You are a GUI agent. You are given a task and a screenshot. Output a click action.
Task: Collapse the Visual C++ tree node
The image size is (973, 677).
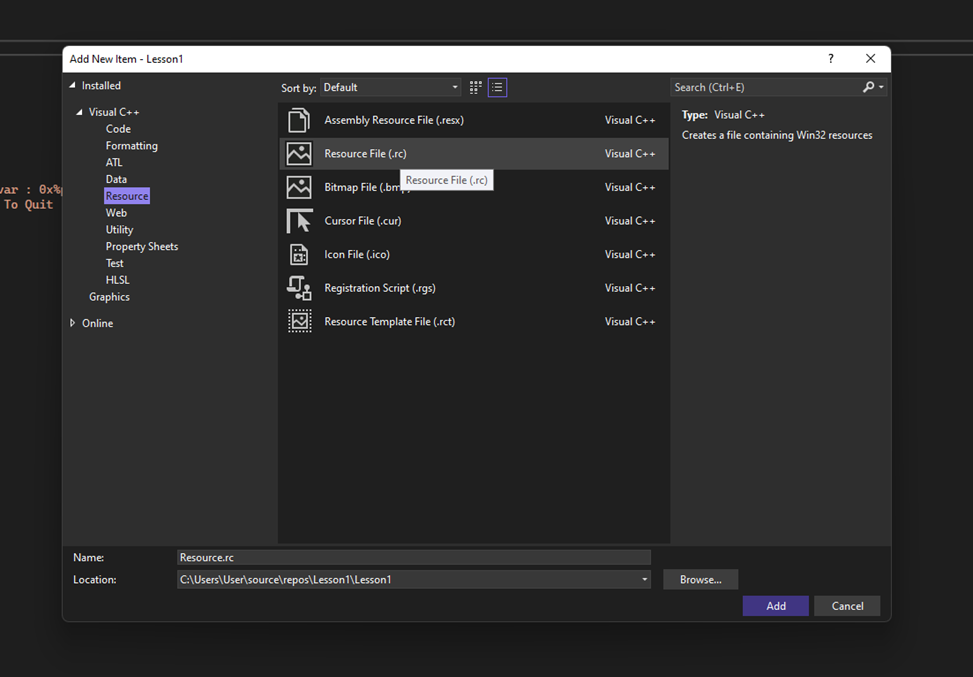point(80,112)
